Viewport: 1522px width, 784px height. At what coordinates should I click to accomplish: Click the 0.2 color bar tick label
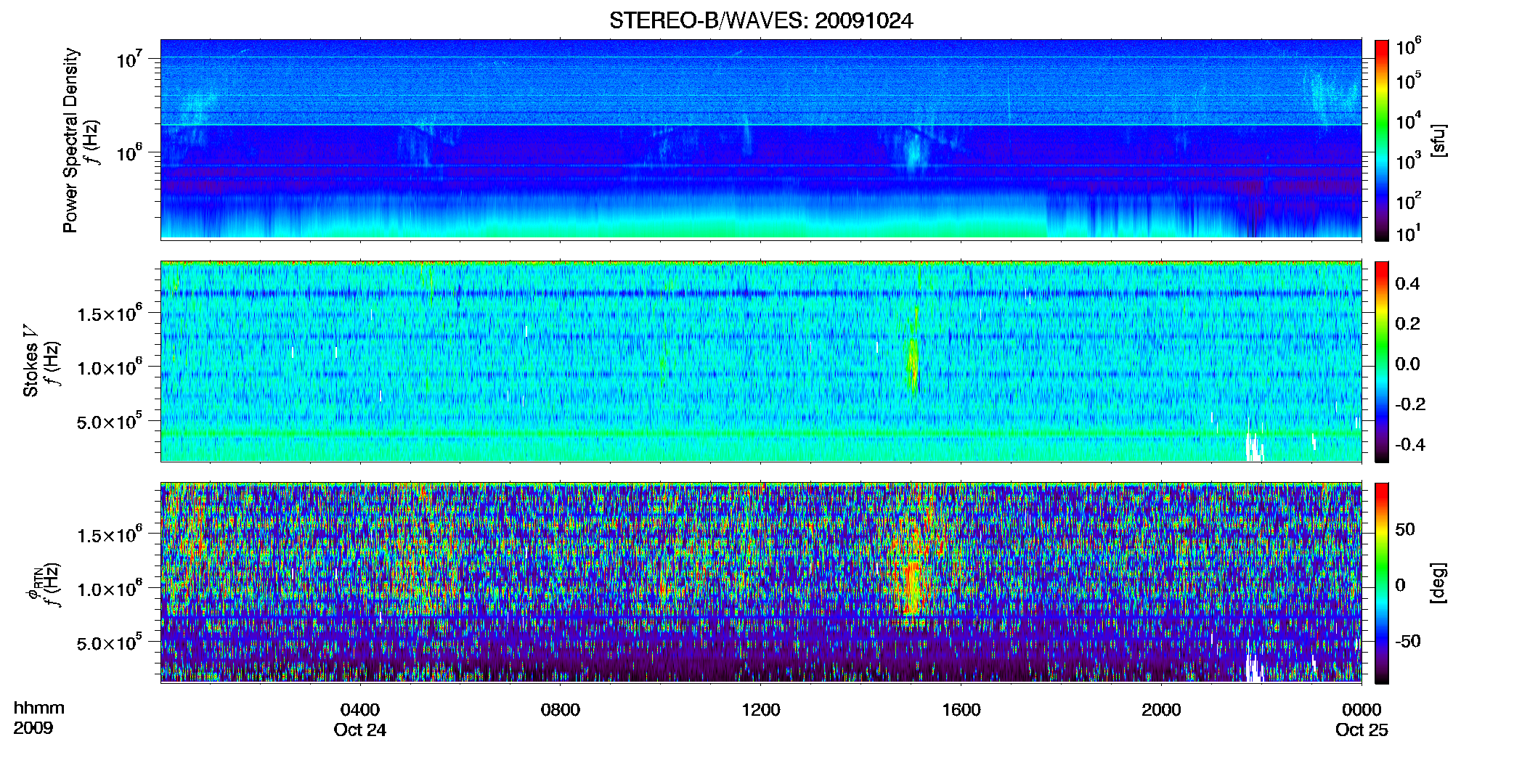[x=1407, y=324]
